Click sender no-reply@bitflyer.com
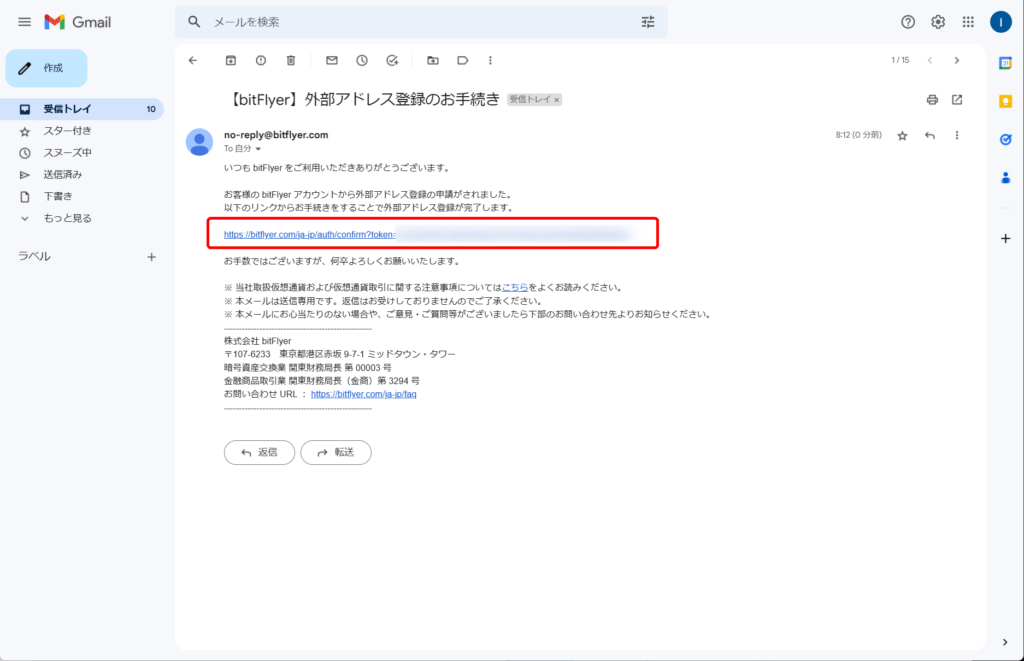Screen dimensions: 1024x661 coord(276,135)
